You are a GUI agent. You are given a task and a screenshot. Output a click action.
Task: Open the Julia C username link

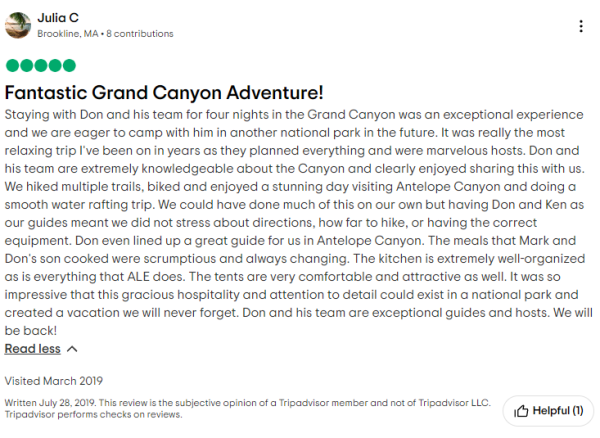58,18
